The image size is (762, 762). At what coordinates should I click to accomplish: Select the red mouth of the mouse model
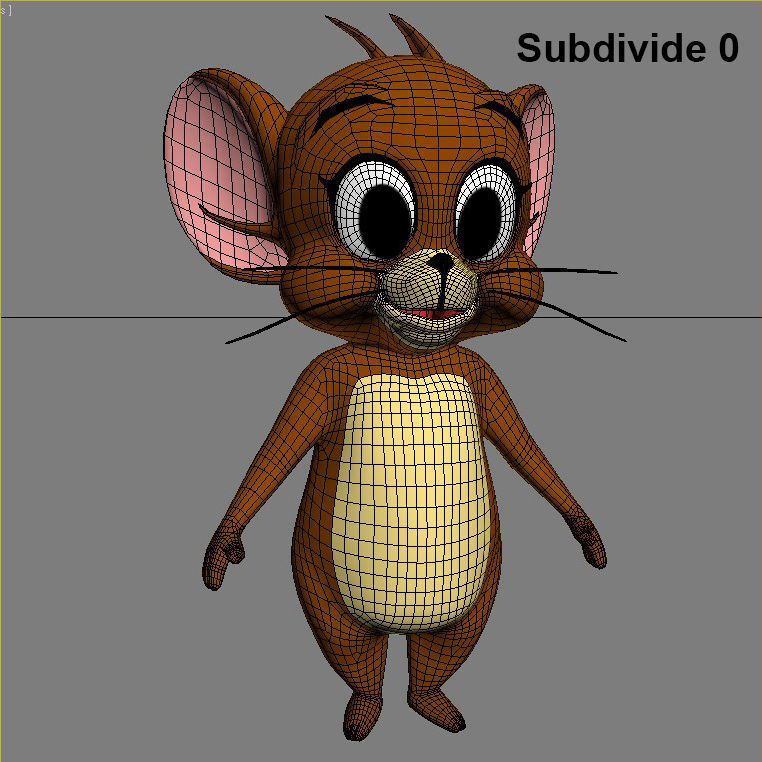(x=433, y=313)
